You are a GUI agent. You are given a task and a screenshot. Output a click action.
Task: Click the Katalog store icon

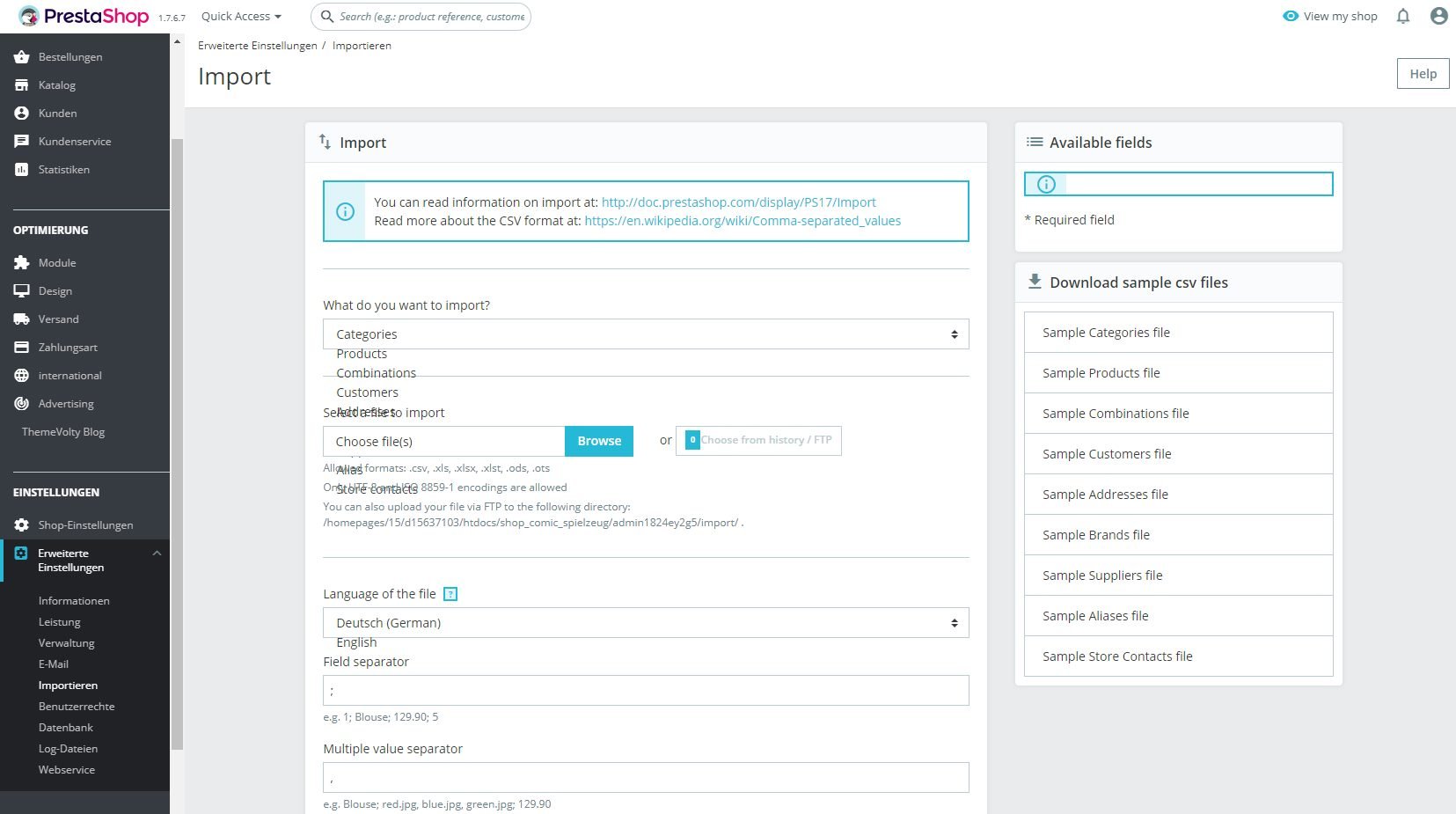click(x=22, y=85)
